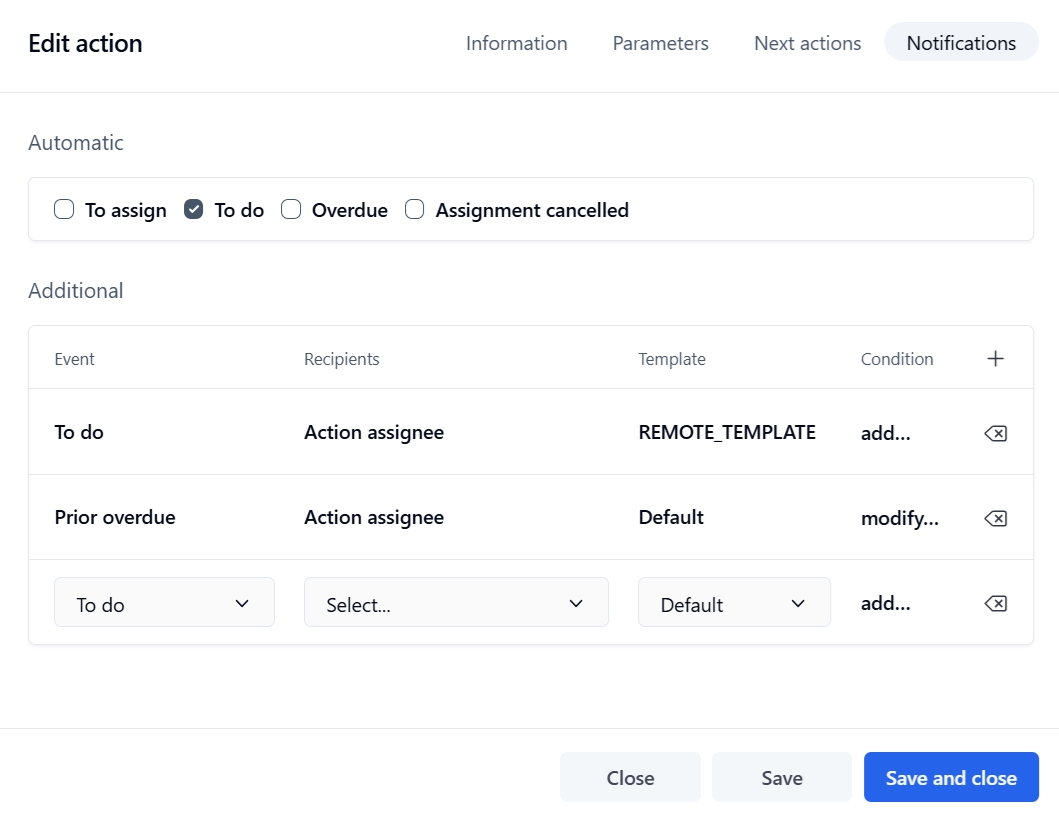The width and height of the screenshot is (1059, 828).
Task: Expand the recipients Select... dropdown
Action: 456,603
